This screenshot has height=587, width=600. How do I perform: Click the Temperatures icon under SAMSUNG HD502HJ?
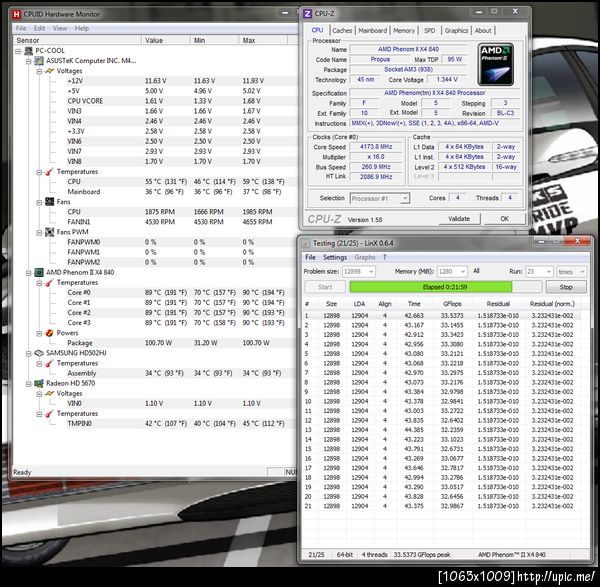(49, 363)
